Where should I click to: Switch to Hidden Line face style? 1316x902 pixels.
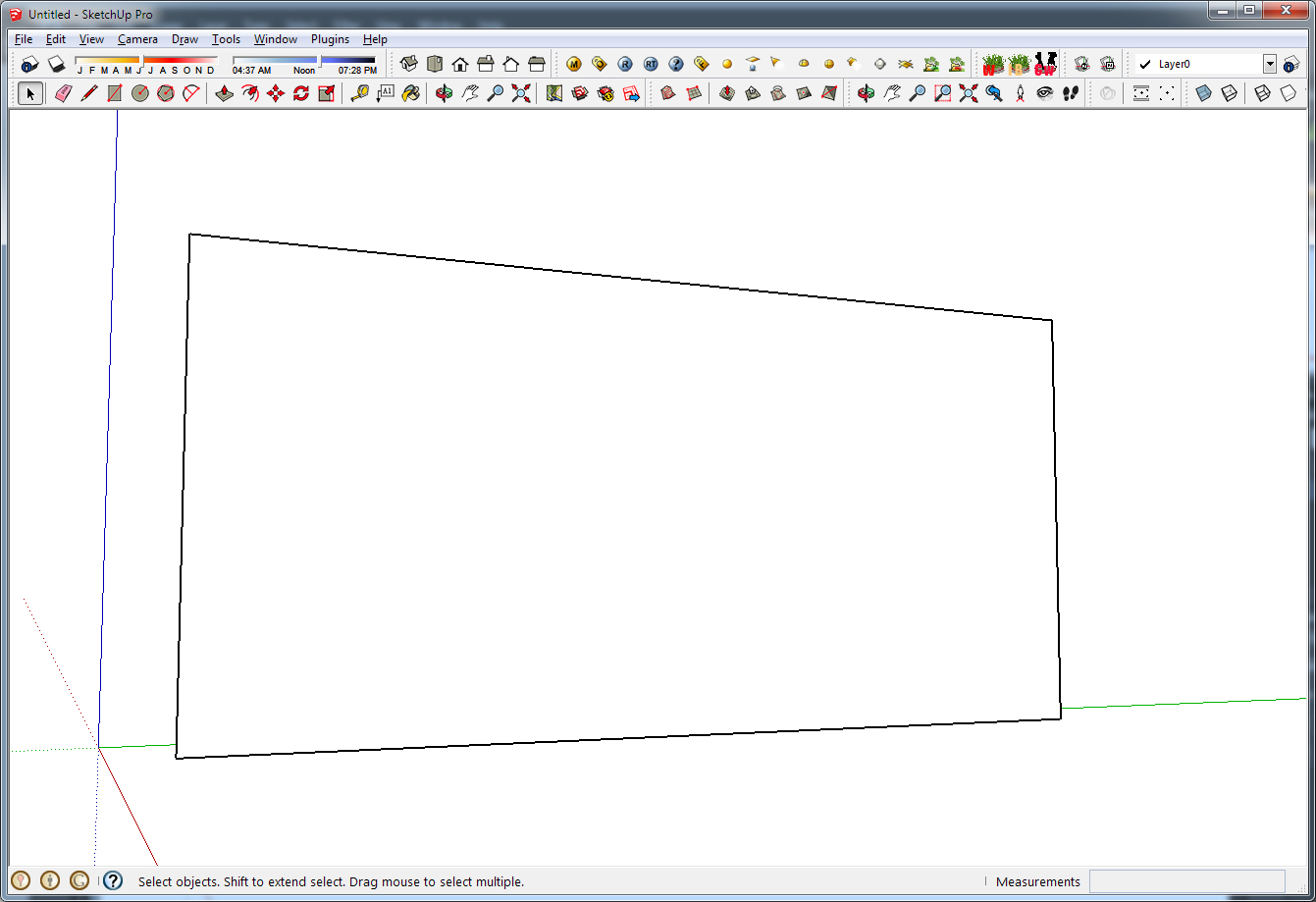1288,93
